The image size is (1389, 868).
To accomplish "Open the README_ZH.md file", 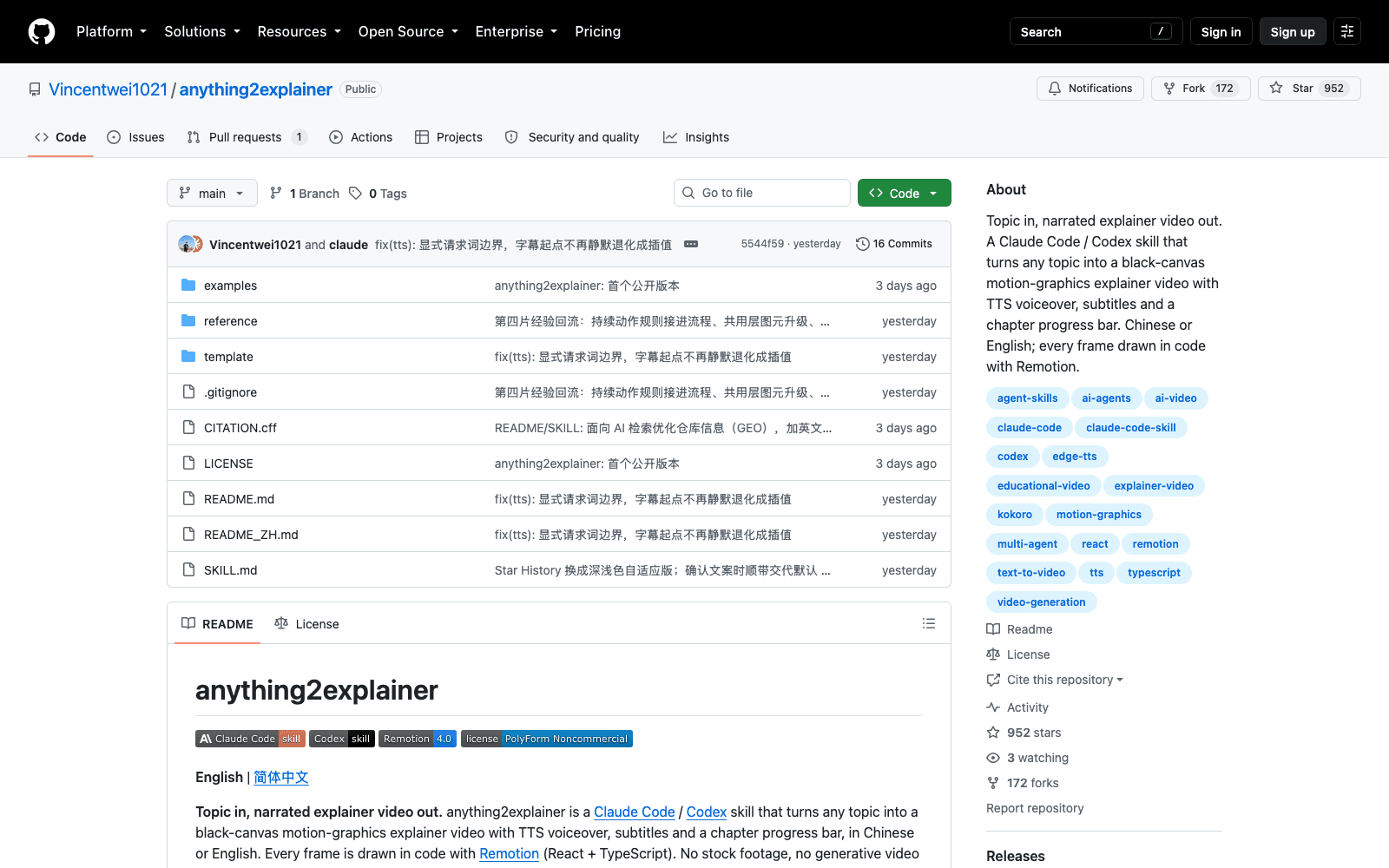I will pyautogui.click(x=251, y=534).
